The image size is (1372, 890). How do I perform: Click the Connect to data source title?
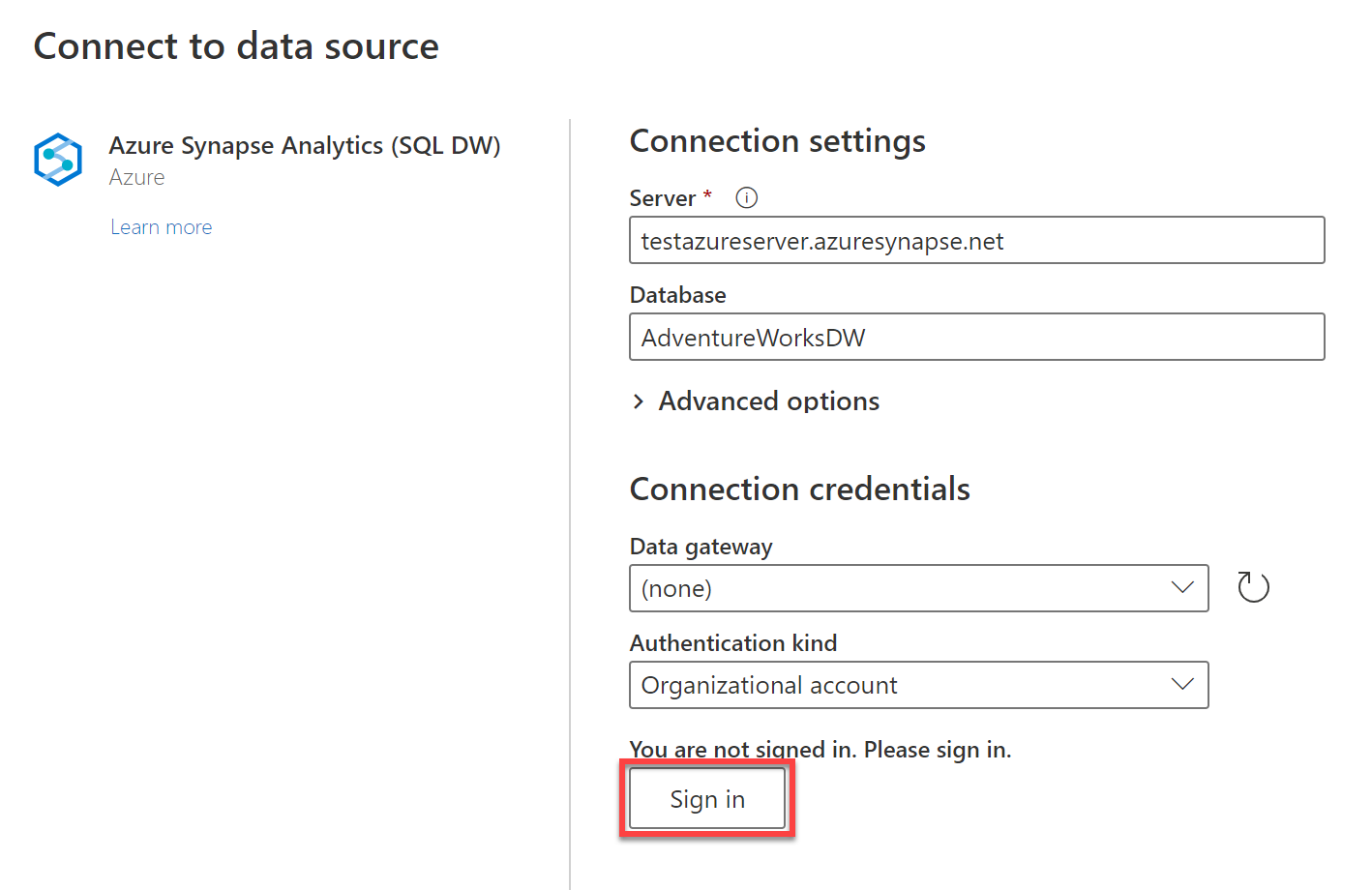pyautogui.click(x=236, y=46)
